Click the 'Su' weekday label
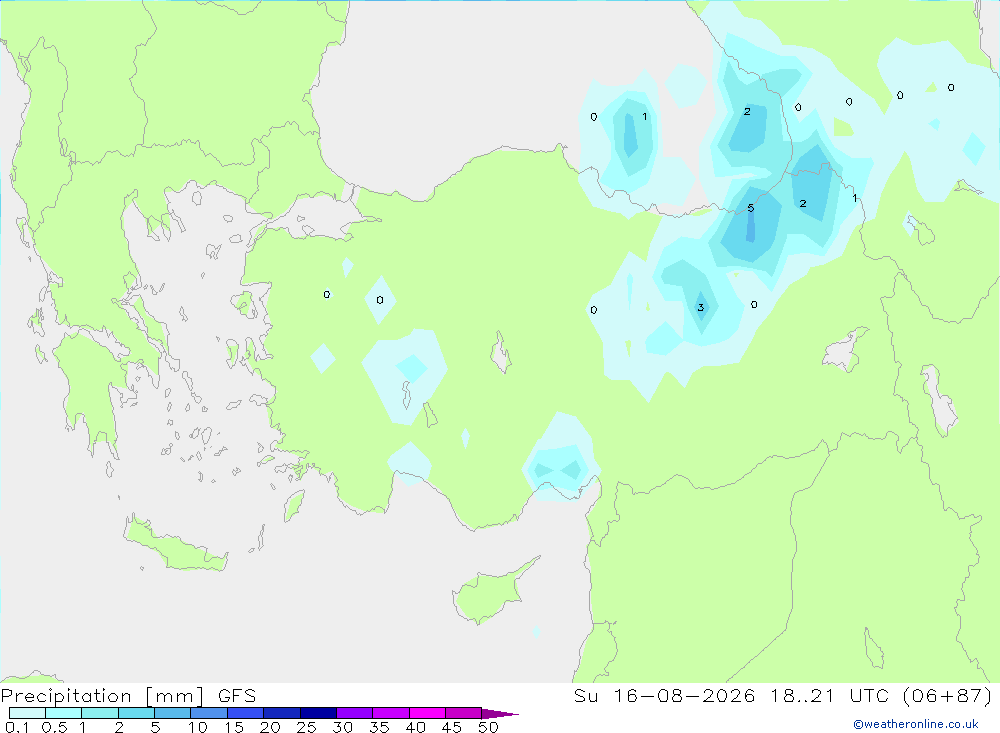The image size is (1000, 733). click(x=586, y=695)
